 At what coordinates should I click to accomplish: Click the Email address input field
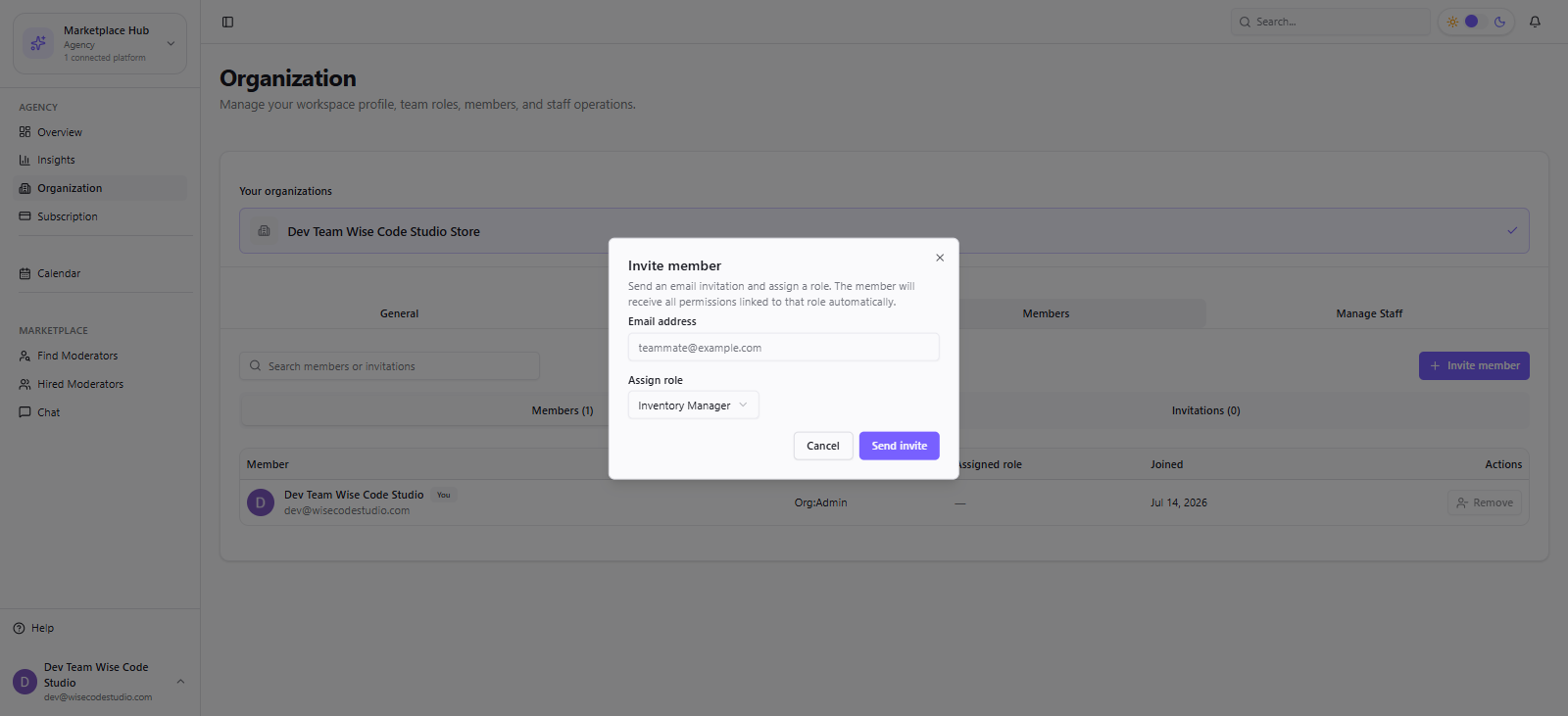pyautogui.click(x=784, y=347)
